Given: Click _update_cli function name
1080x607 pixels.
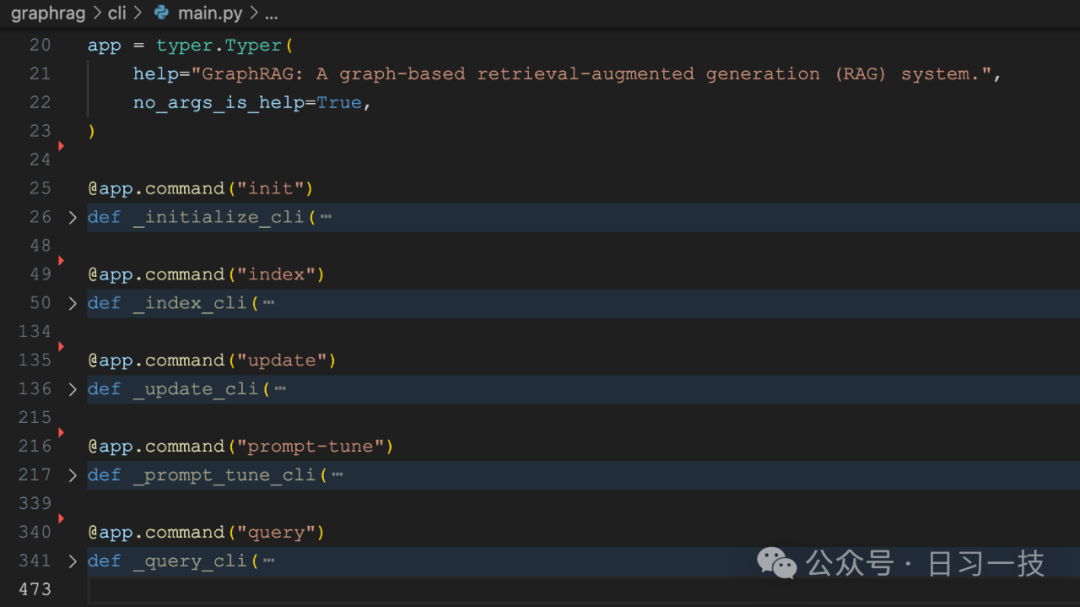Looking at the screenshot, I should coord(196,389).
